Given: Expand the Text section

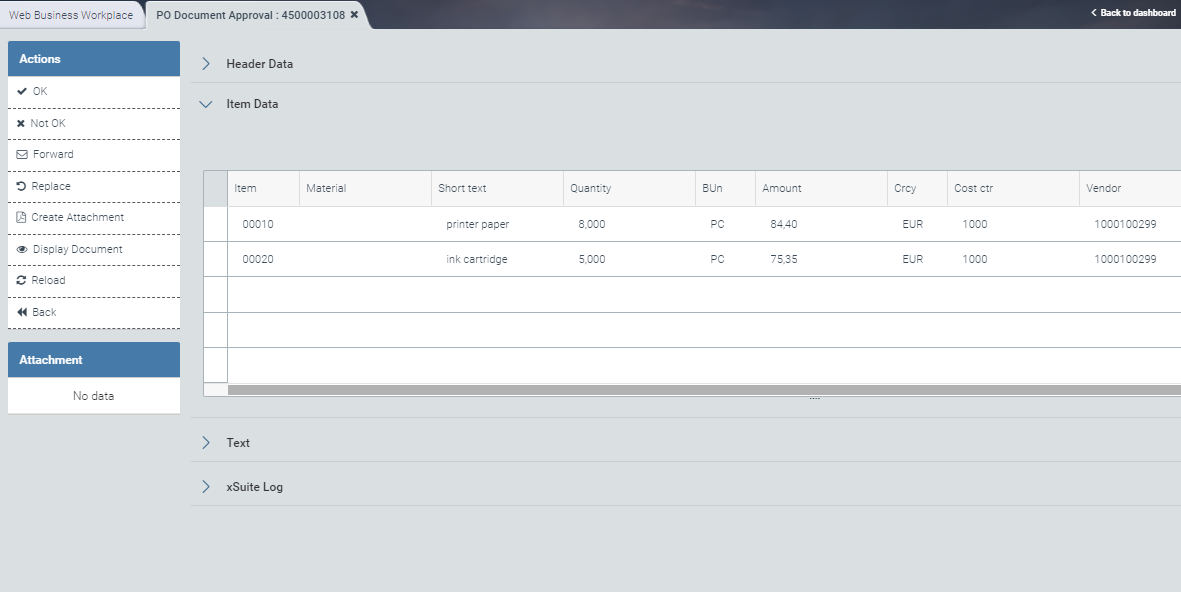Looking at the screenshot, I should (206, 443).
